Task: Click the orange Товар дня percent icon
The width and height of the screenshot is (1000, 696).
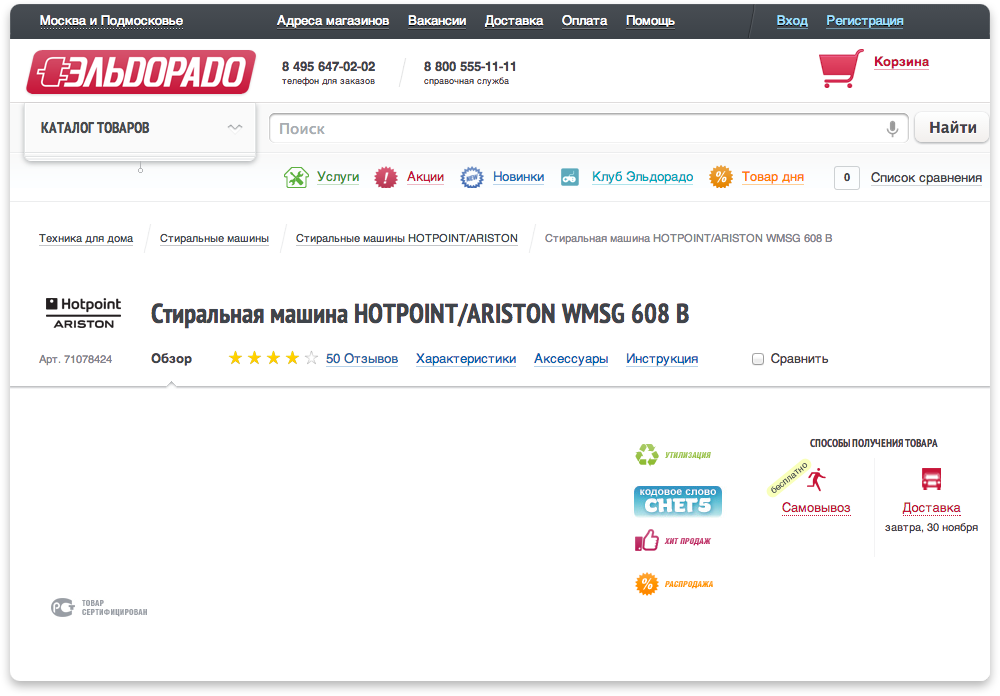Action: click(721, 177)
